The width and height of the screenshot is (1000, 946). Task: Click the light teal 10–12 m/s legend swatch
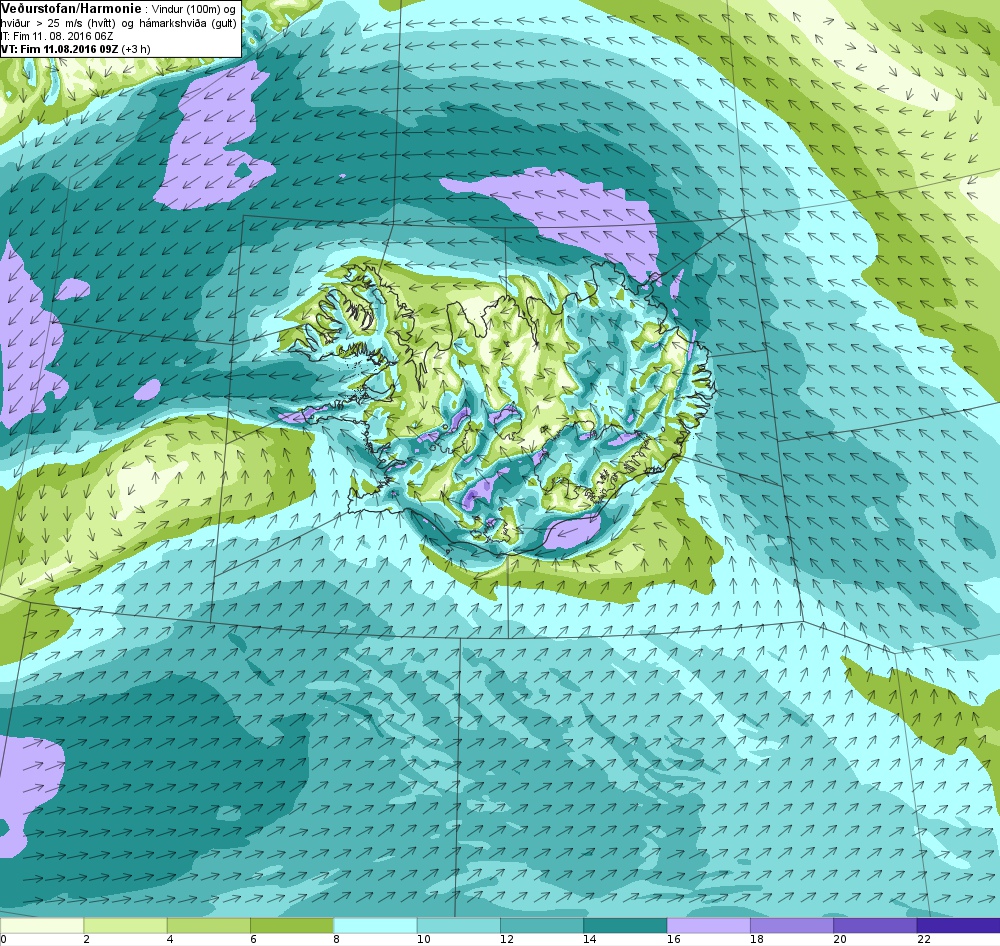pos(459,925)
